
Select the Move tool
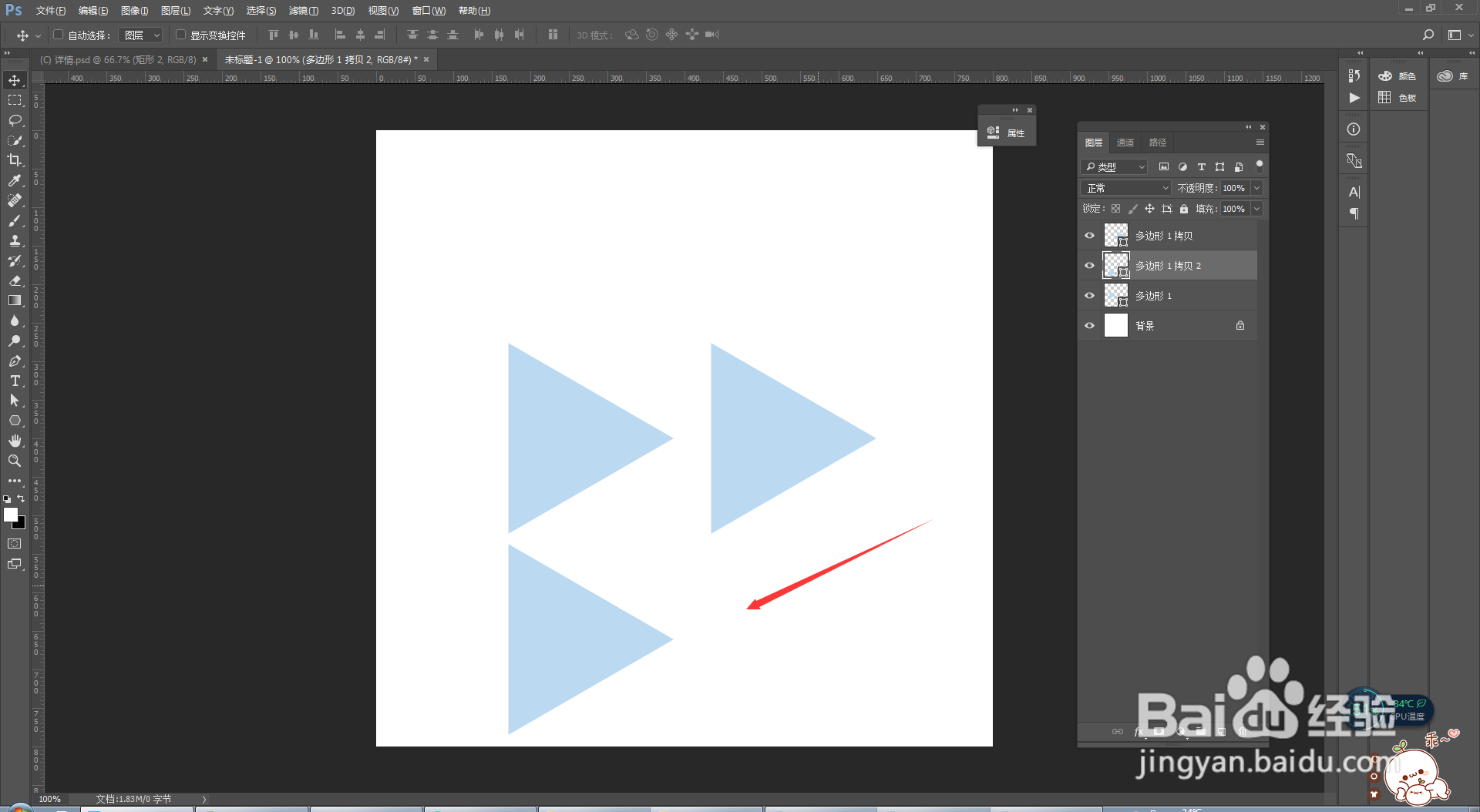[15, 80]
